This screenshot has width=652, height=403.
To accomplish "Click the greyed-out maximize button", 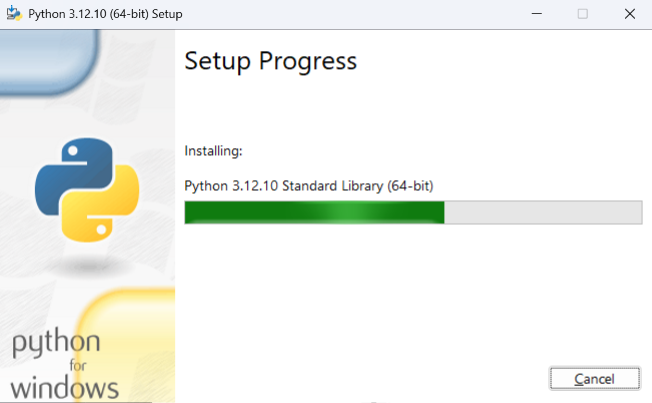I will pos(583,14).
